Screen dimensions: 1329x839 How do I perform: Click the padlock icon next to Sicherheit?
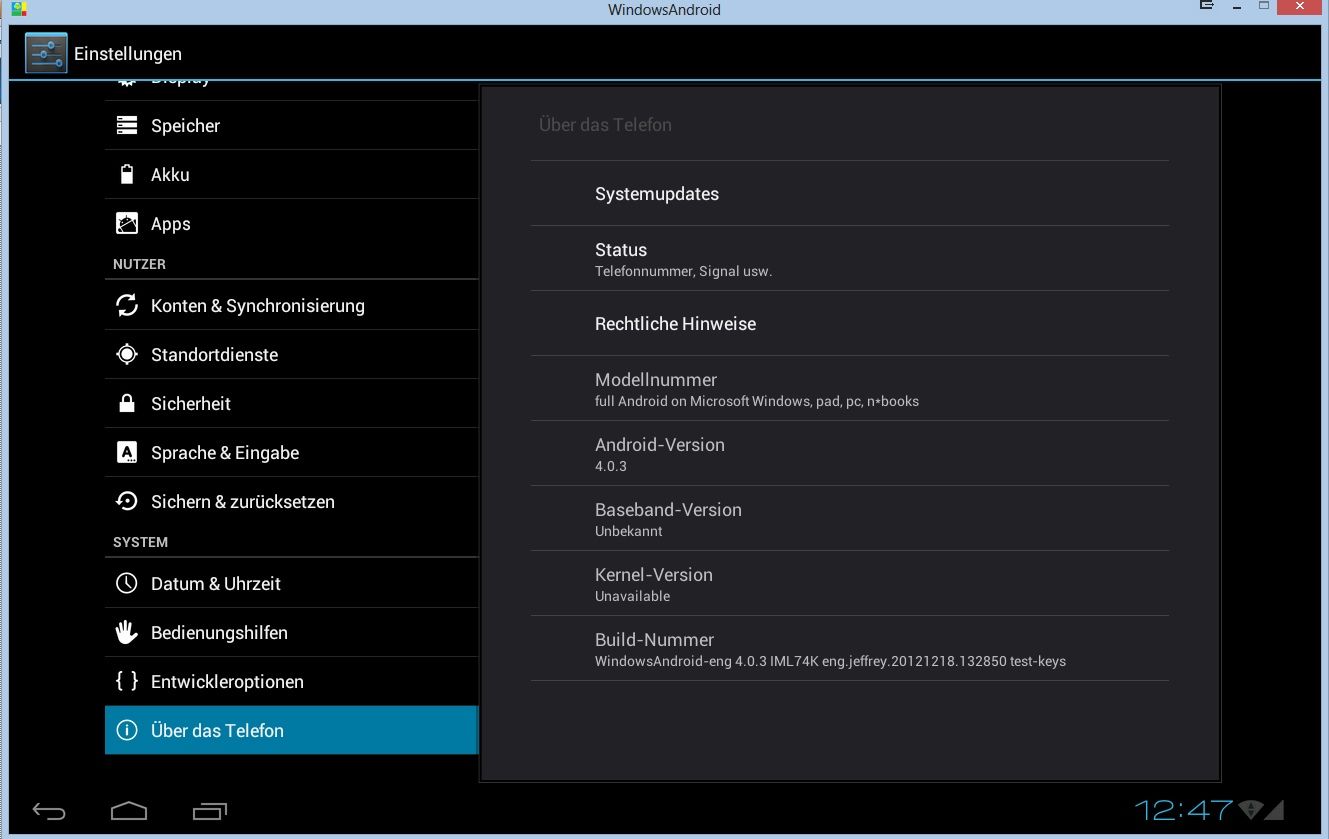(127, 403)
